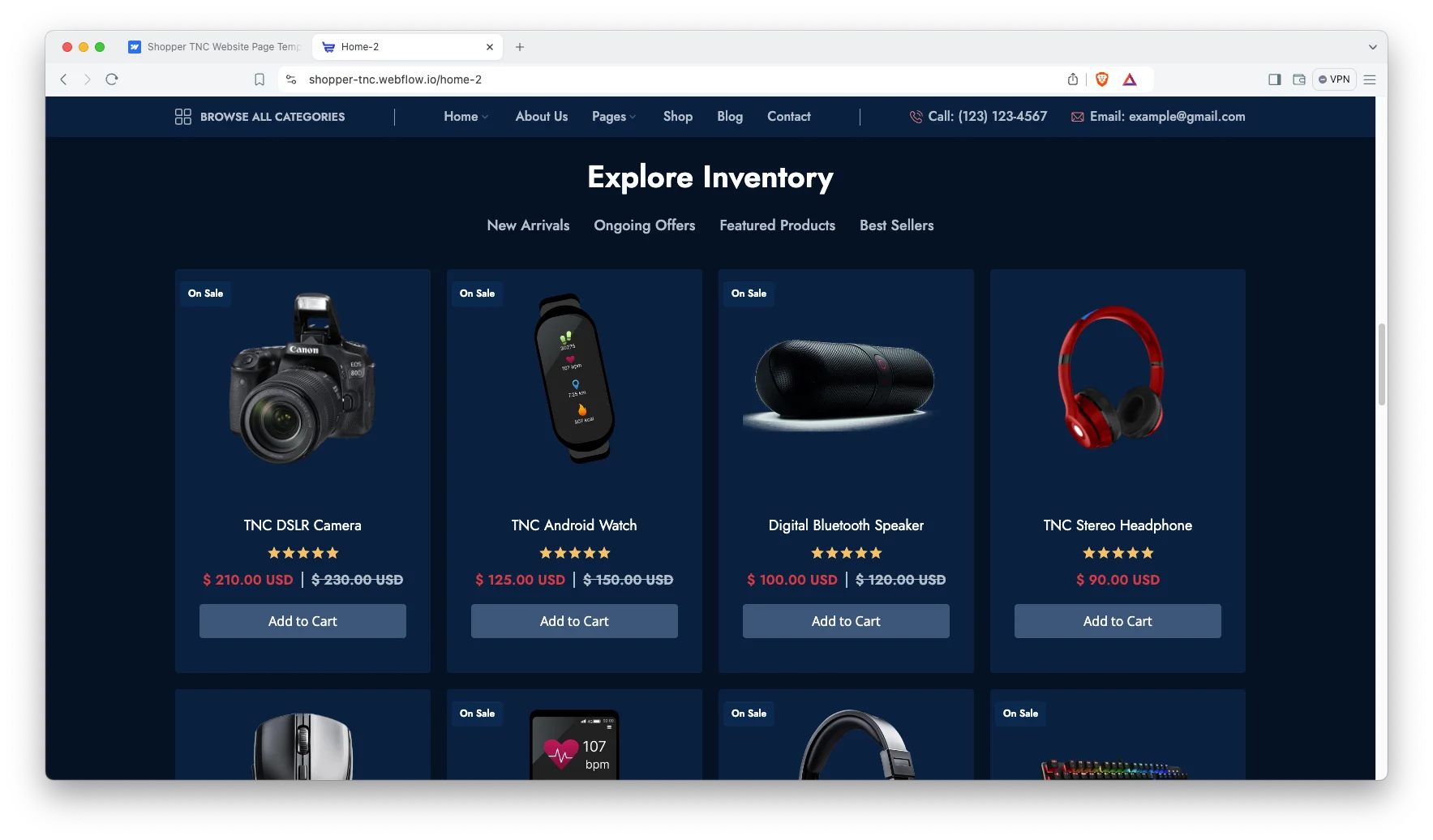The image size is (1433, 840).
Task: Click the page vertical scrollbar
Action: (1381, 364)
